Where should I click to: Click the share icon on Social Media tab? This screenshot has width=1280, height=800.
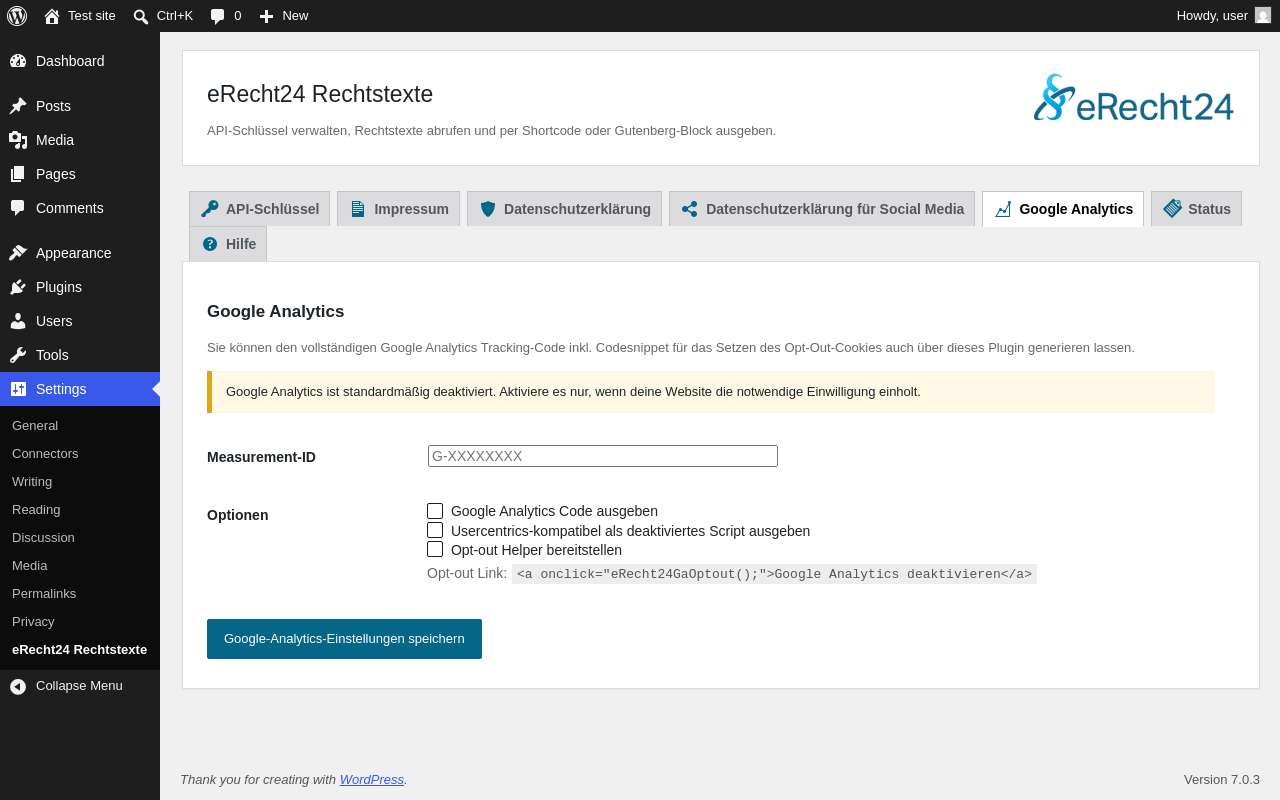pyautogui.click(x=689, y=209)
